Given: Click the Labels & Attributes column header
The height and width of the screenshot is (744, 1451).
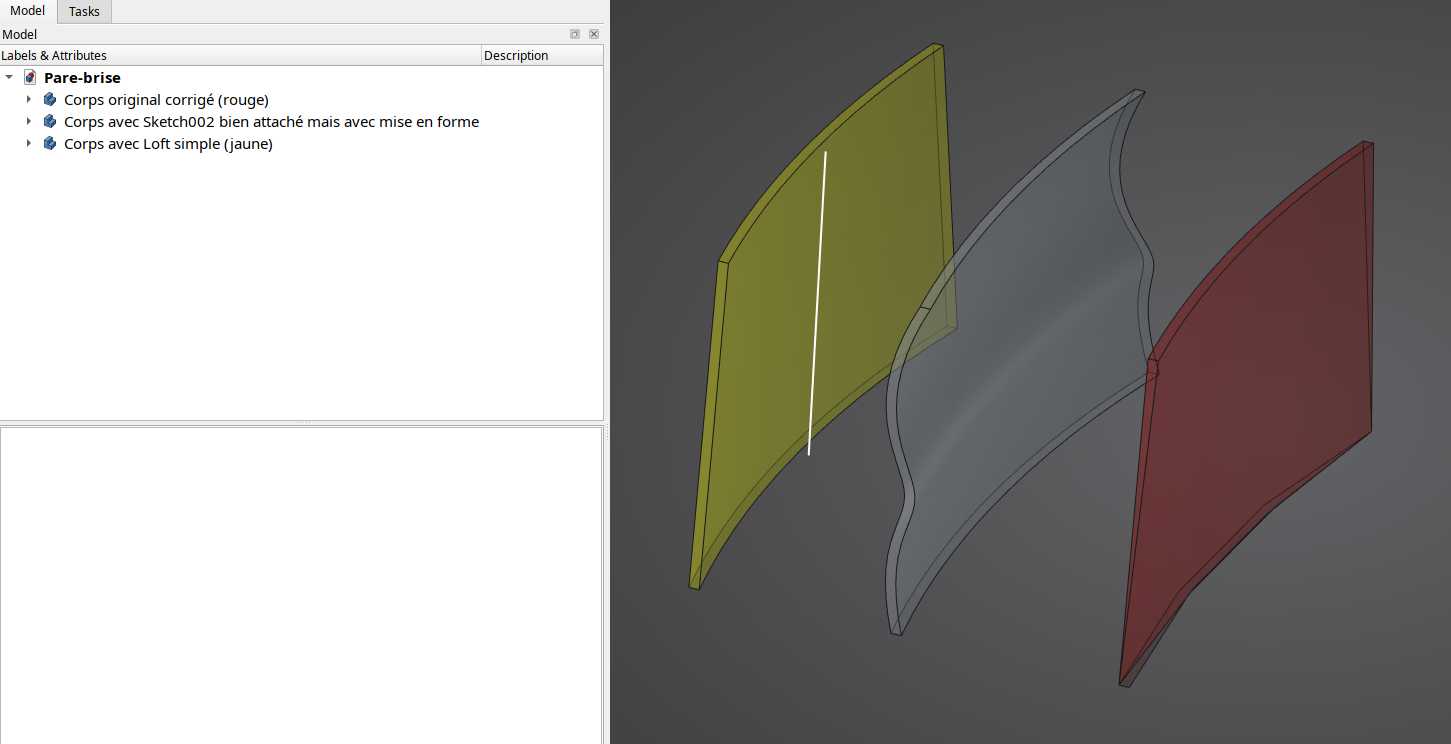Looking at the screenshot, I should 240,55.
